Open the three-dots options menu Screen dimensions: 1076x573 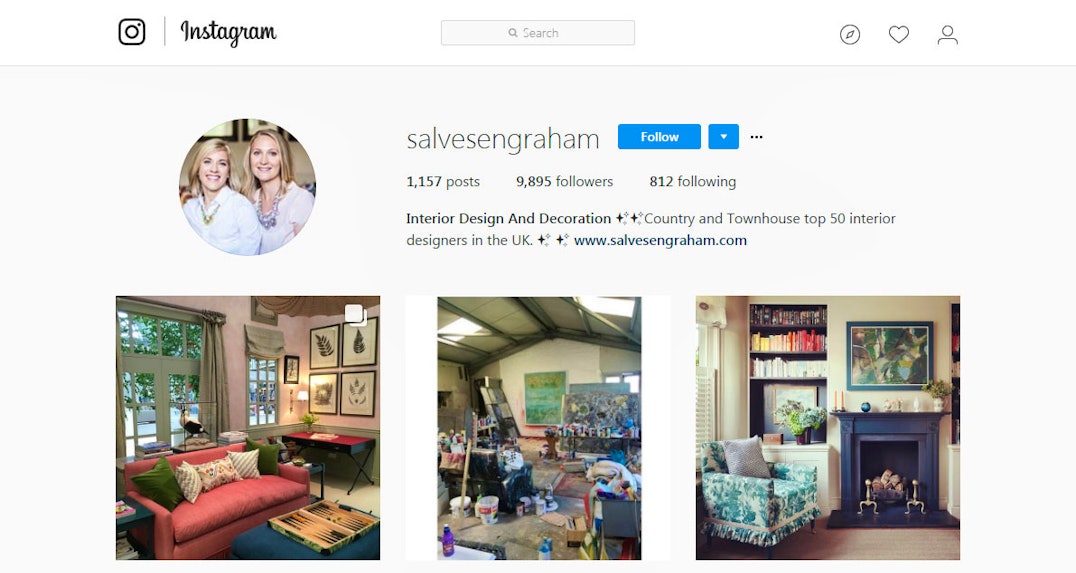756,137
